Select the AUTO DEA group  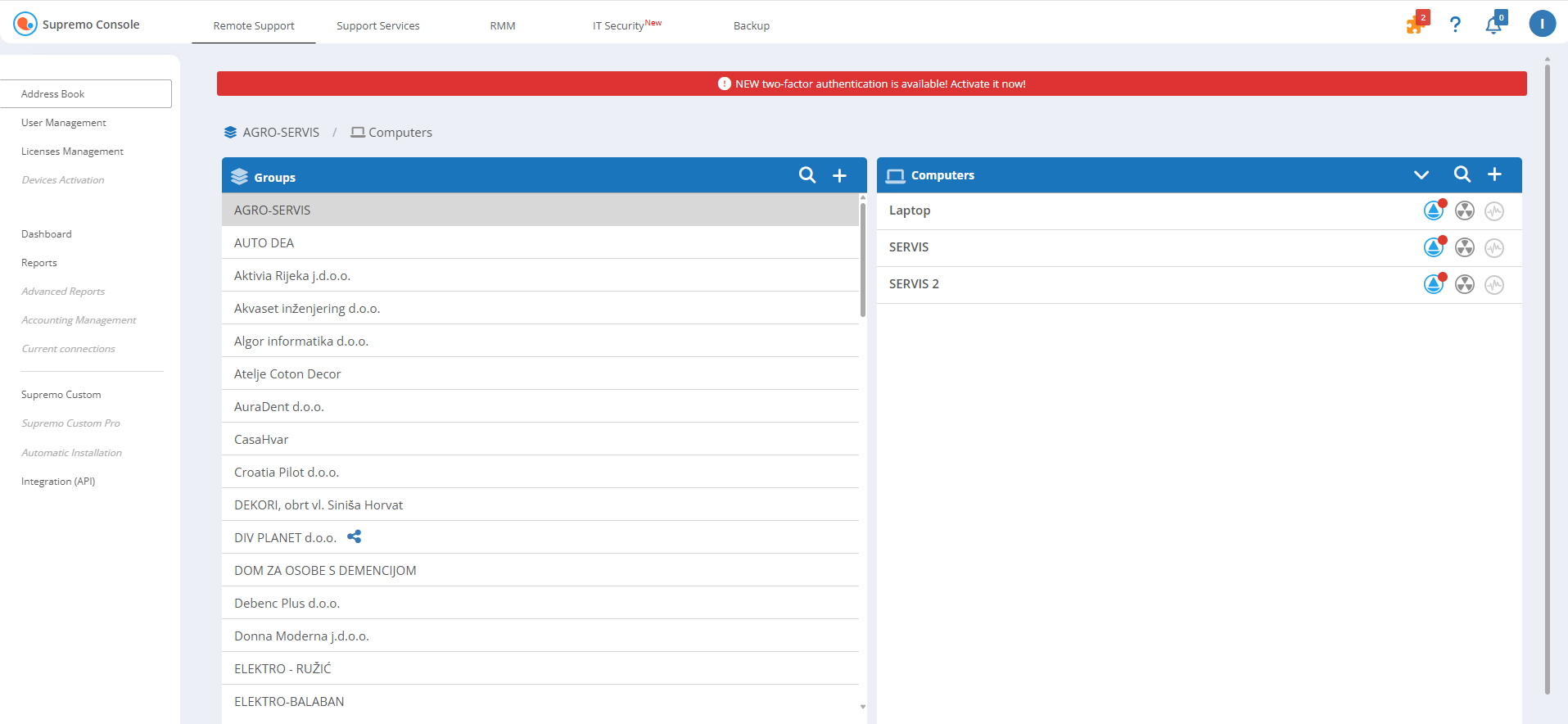click(x=540, y=242)
